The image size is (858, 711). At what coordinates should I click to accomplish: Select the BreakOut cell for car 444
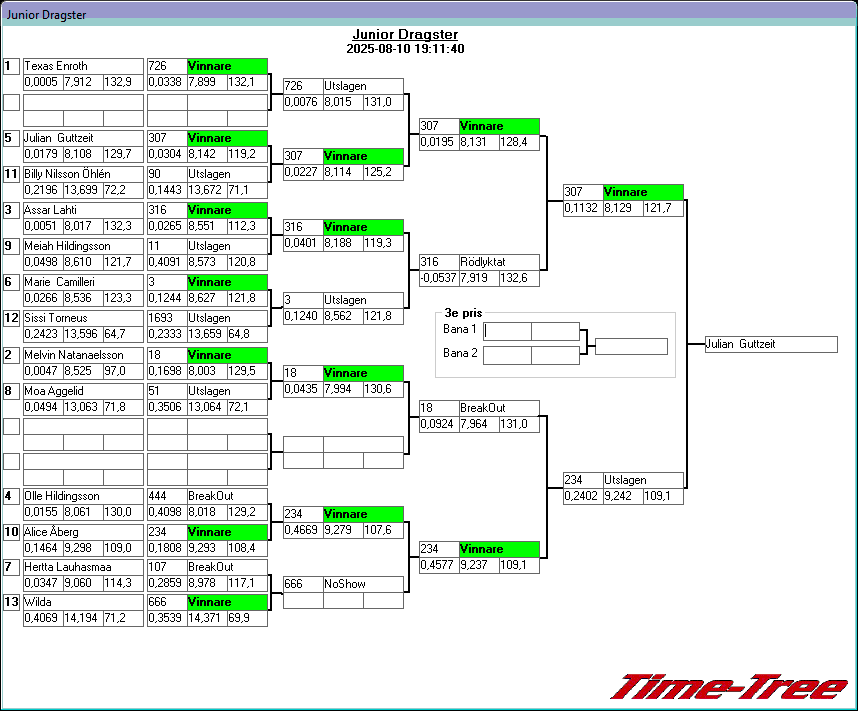click(x=227, y=496)
